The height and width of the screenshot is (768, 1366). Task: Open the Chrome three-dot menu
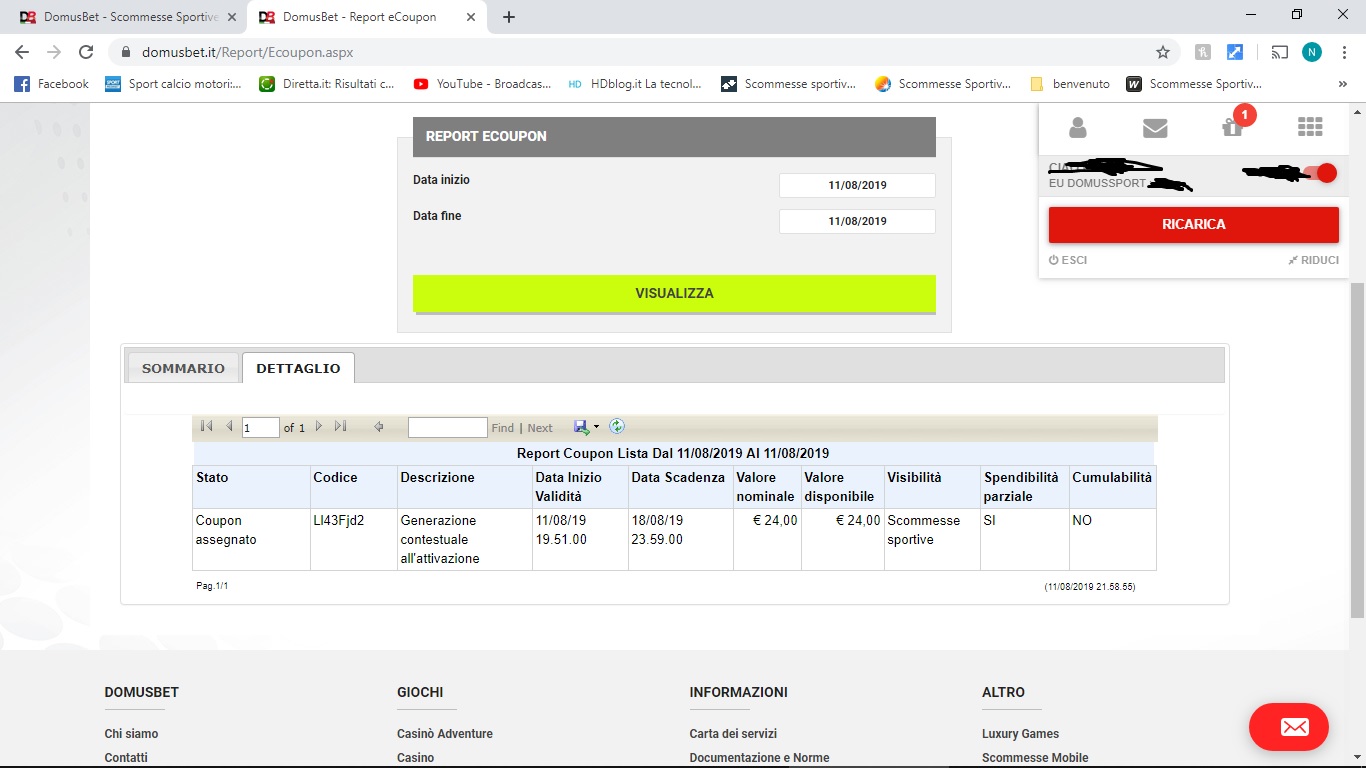tap(1345, 52)
